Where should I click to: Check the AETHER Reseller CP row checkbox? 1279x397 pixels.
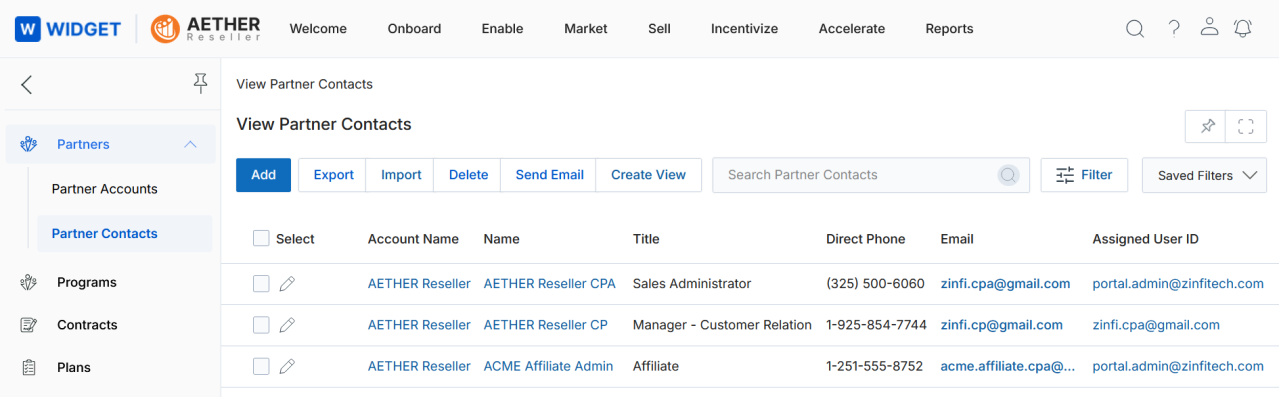point(261,325)
